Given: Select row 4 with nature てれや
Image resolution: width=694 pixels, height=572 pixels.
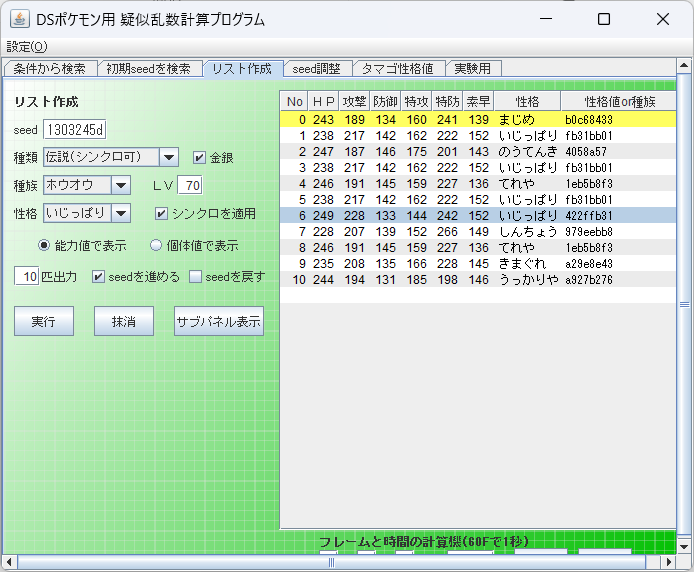Looking at the screenshot, I should 478,183.
